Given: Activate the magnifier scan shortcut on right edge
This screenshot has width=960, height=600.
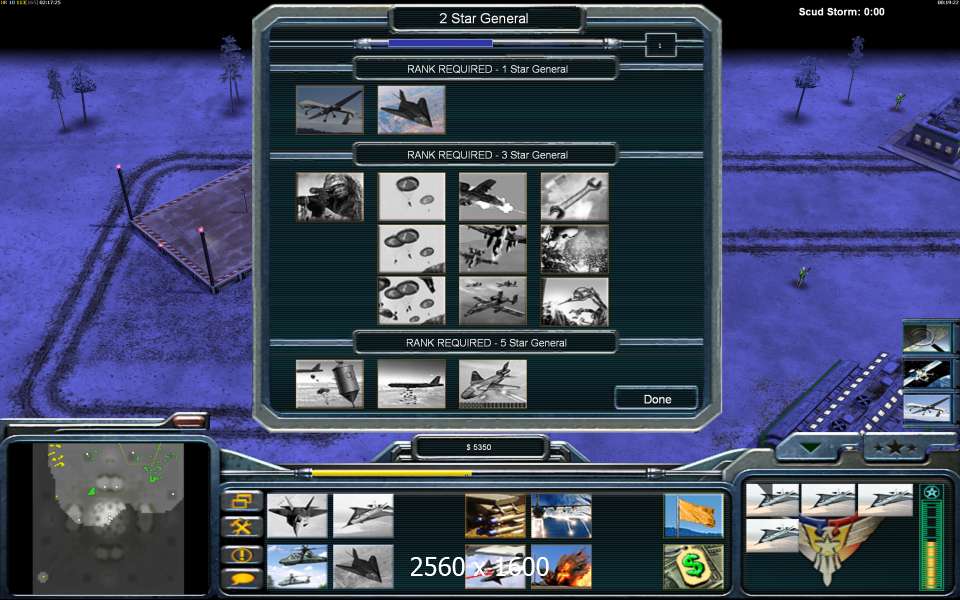Looking at the screenshot, I should 927,339.
